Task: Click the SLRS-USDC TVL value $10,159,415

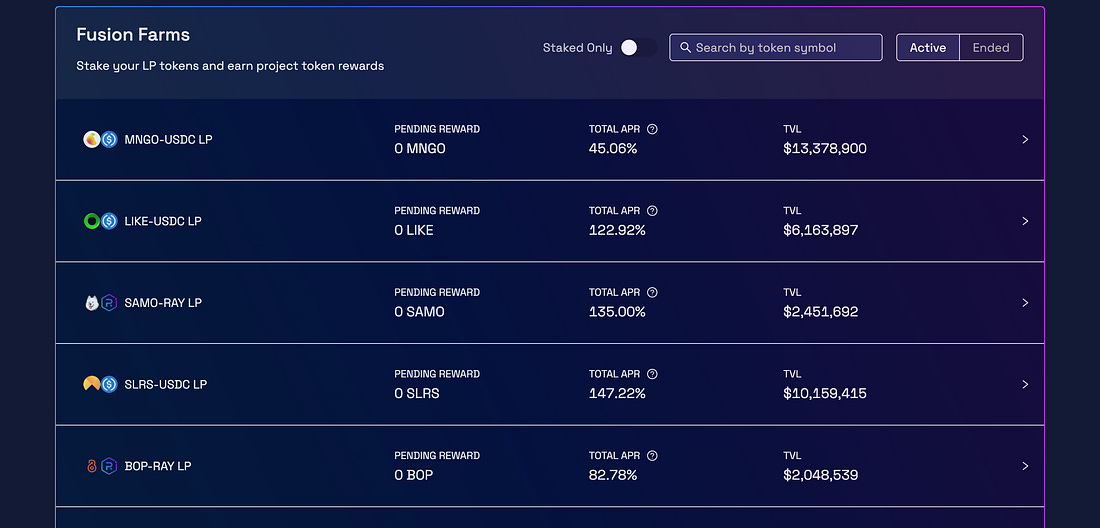Action: pos(825,394)
